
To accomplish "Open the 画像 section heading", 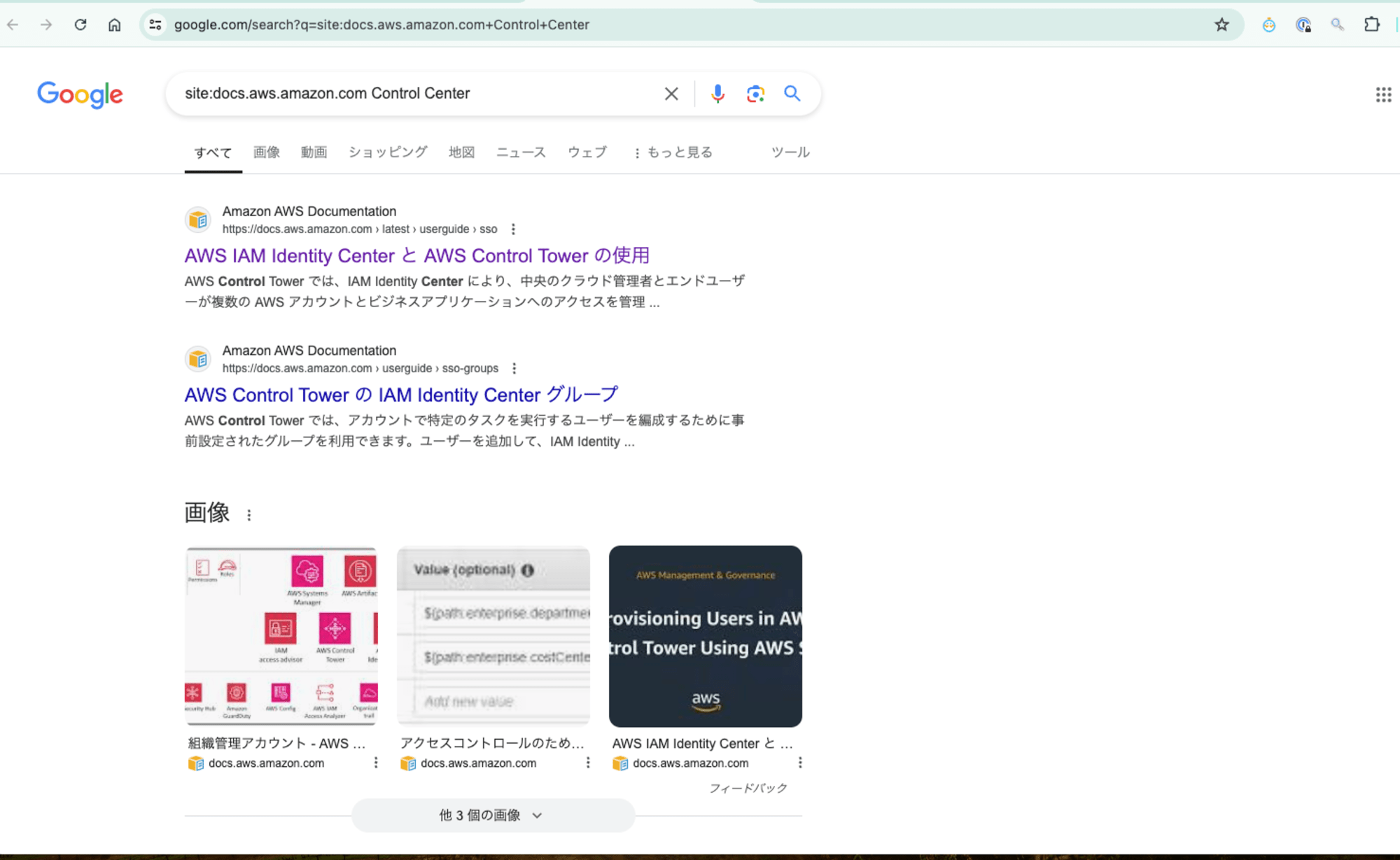I will click(207, 513).
